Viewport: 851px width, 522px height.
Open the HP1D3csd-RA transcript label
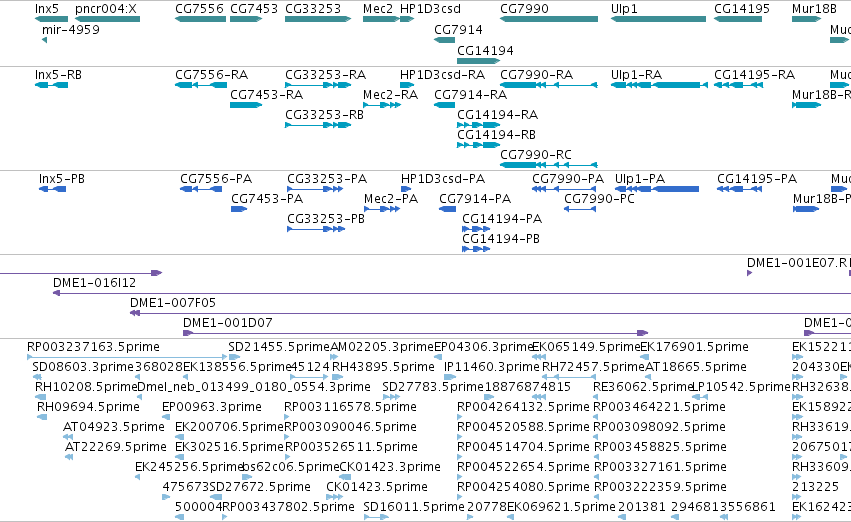[442, 74]
